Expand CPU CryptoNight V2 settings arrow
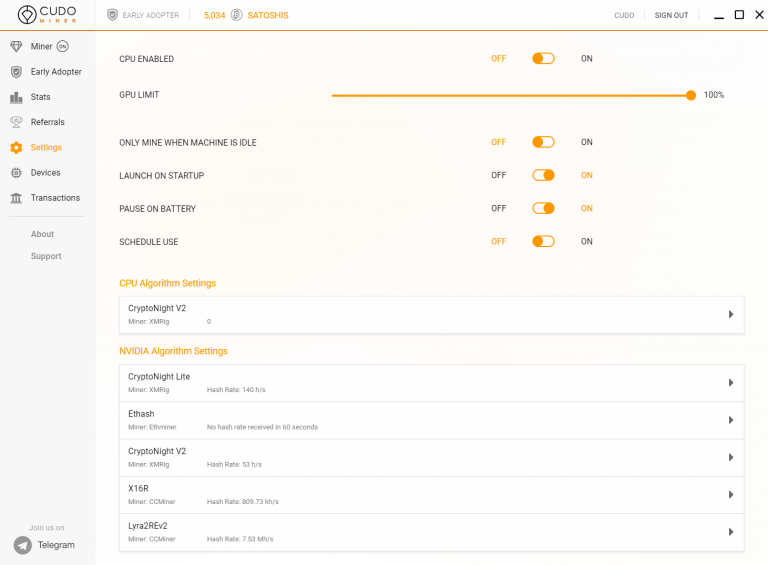This screenshot has width=768, height=565. point(730,314)
